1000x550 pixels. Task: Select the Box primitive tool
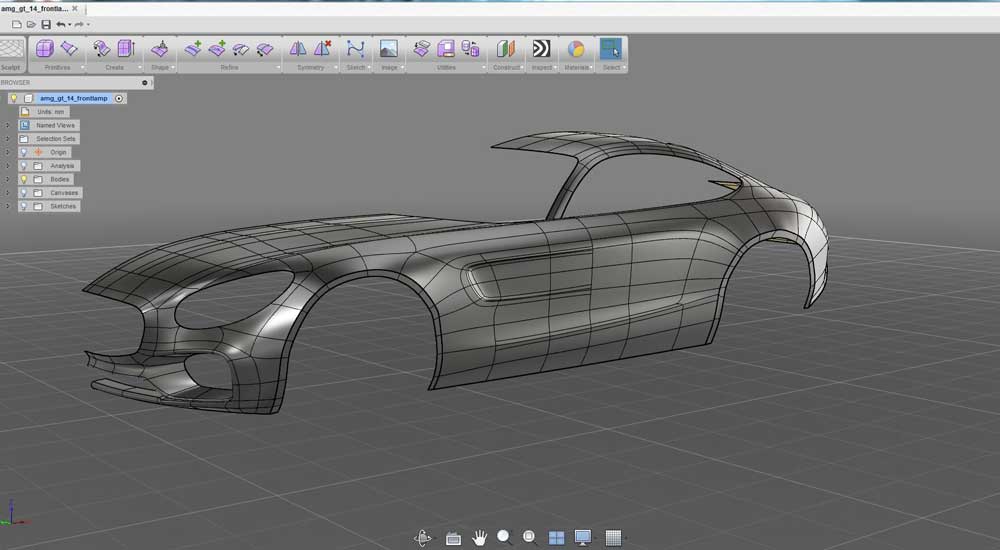[45, 48]
